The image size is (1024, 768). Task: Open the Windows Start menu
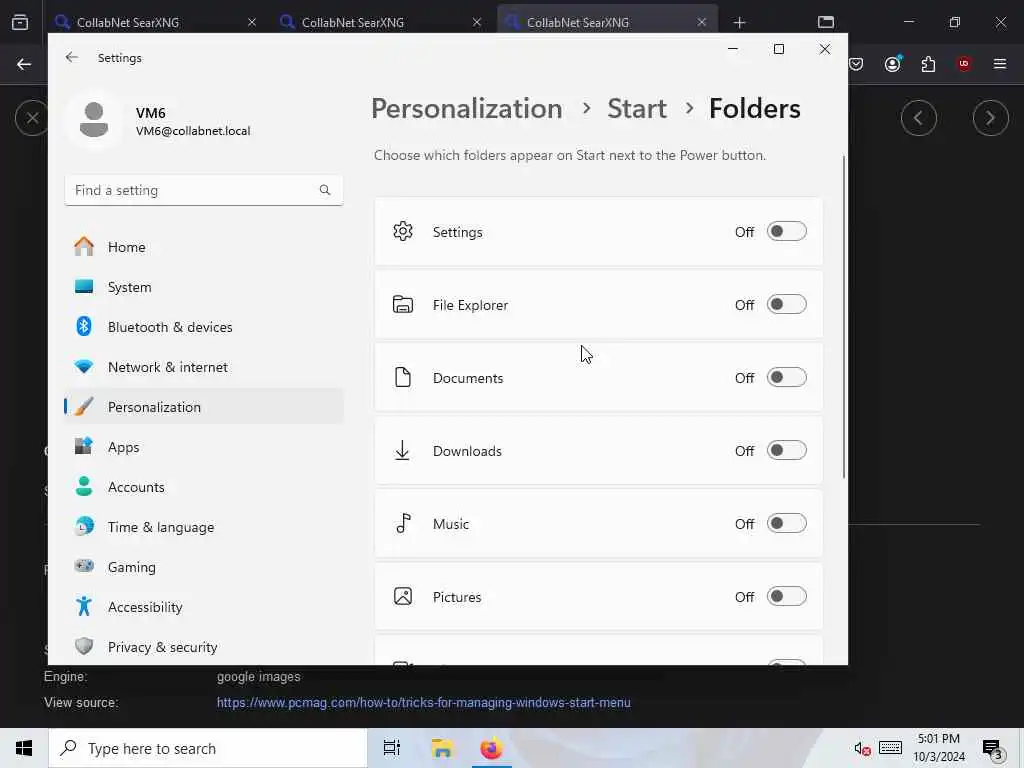pyautogui.click(x=24, y=748)
